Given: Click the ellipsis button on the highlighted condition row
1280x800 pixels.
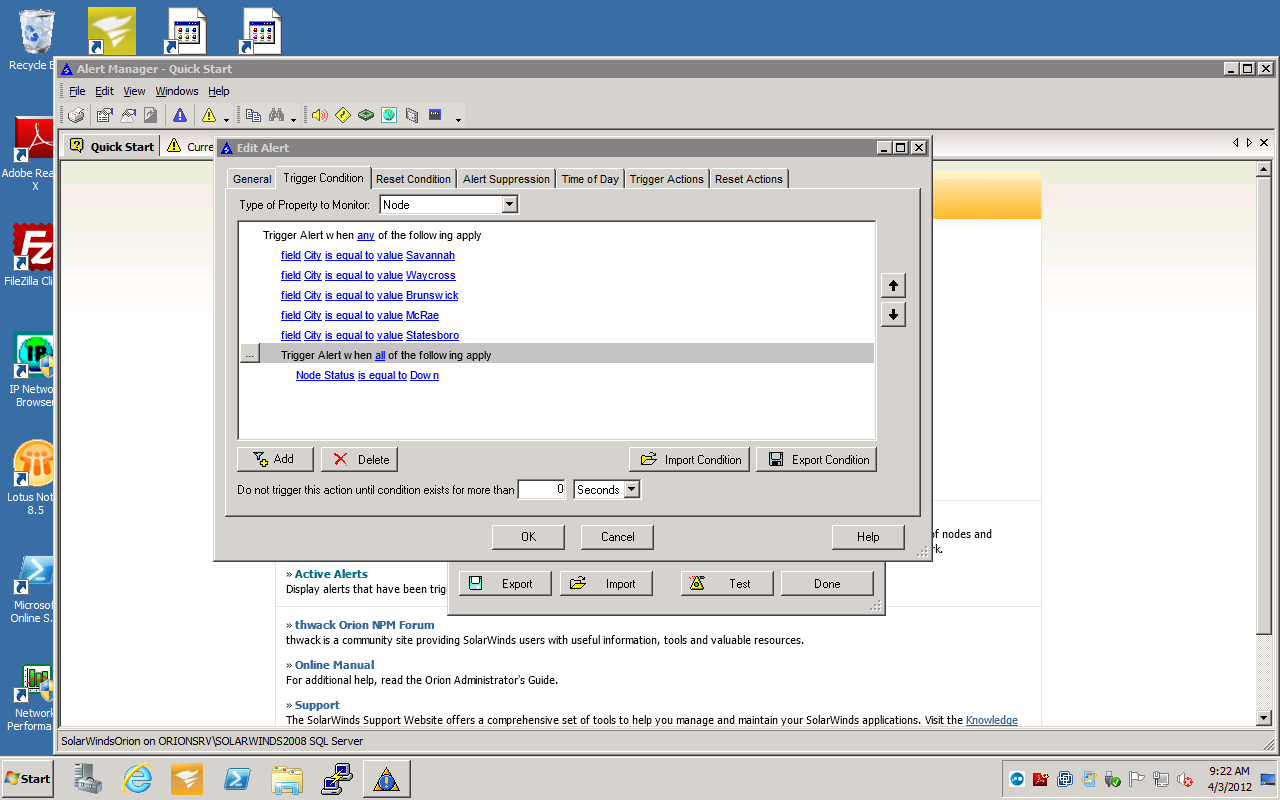Looking at the screenshot, I should [250, 354].
